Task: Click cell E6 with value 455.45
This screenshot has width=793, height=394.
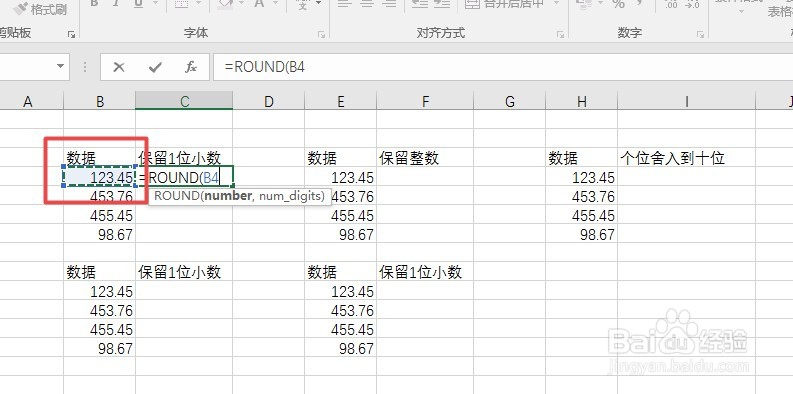Action: [x=340, y=215]
